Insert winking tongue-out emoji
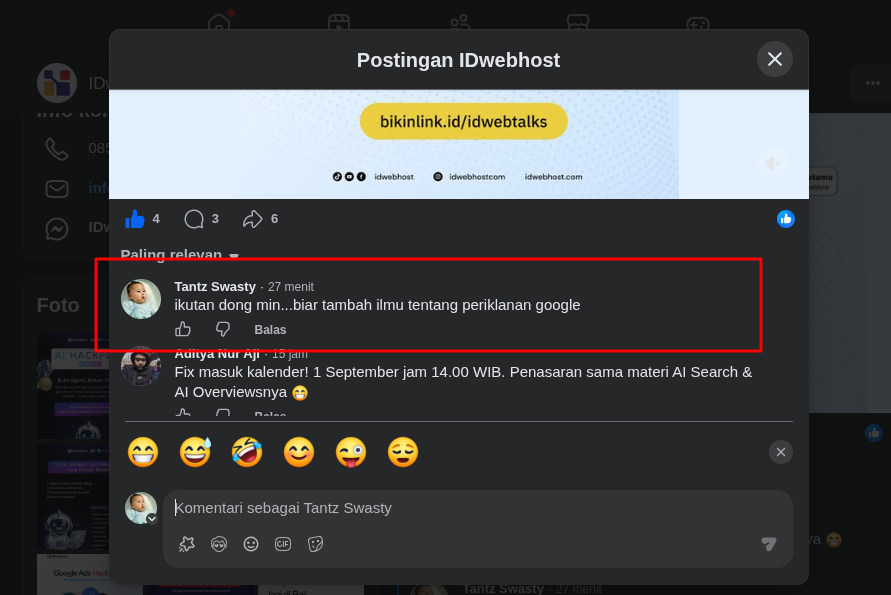Screen dimensions: 891x595 [351, 452]
